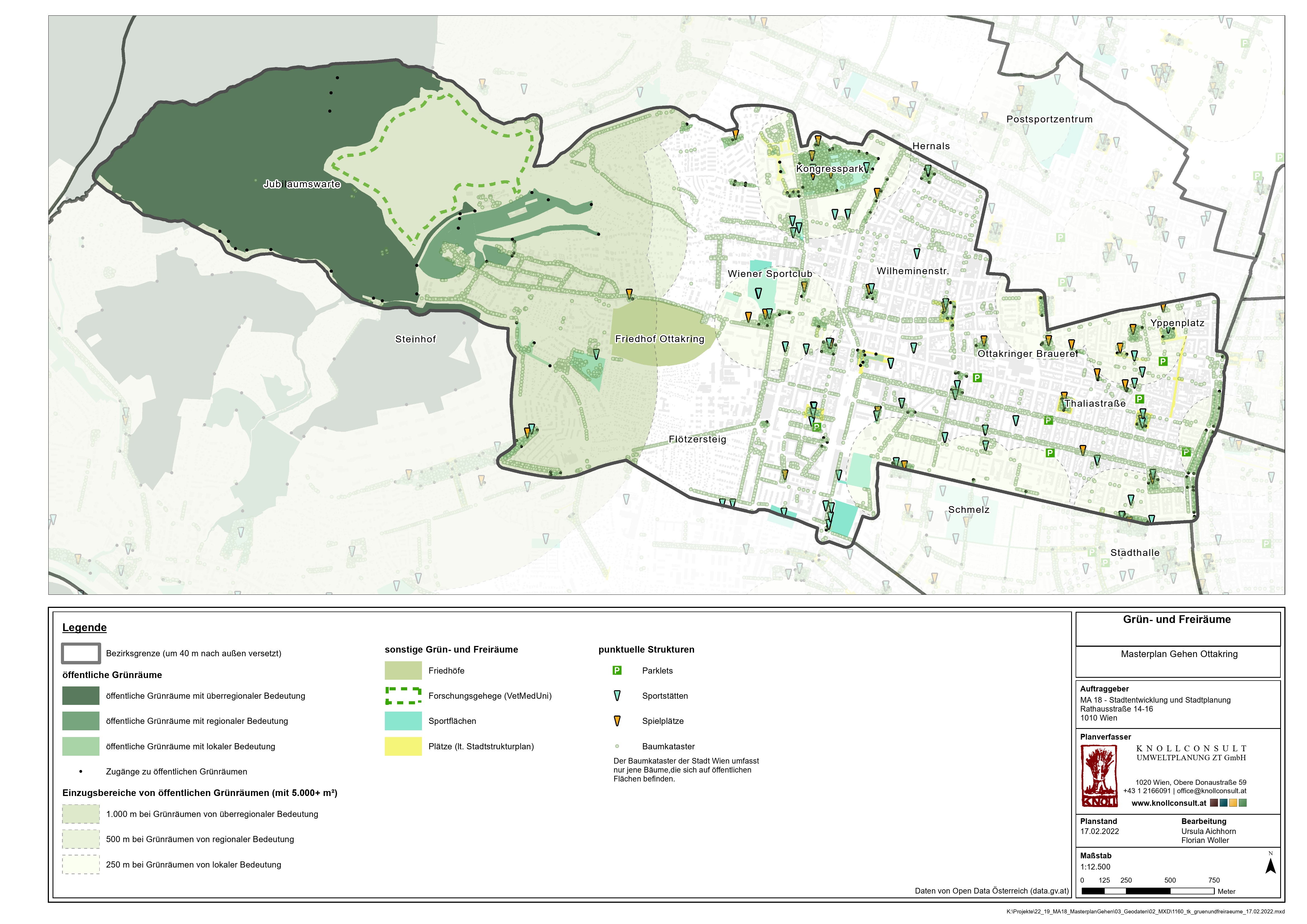Click the Kongresspark map label

829,169
